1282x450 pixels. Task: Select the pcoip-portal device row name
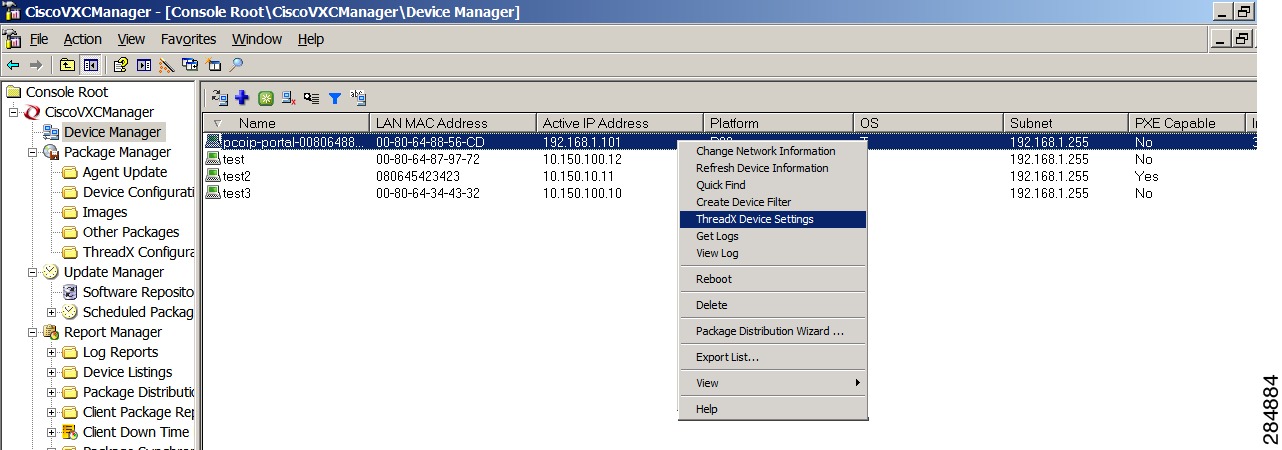(x=294, y=142)
